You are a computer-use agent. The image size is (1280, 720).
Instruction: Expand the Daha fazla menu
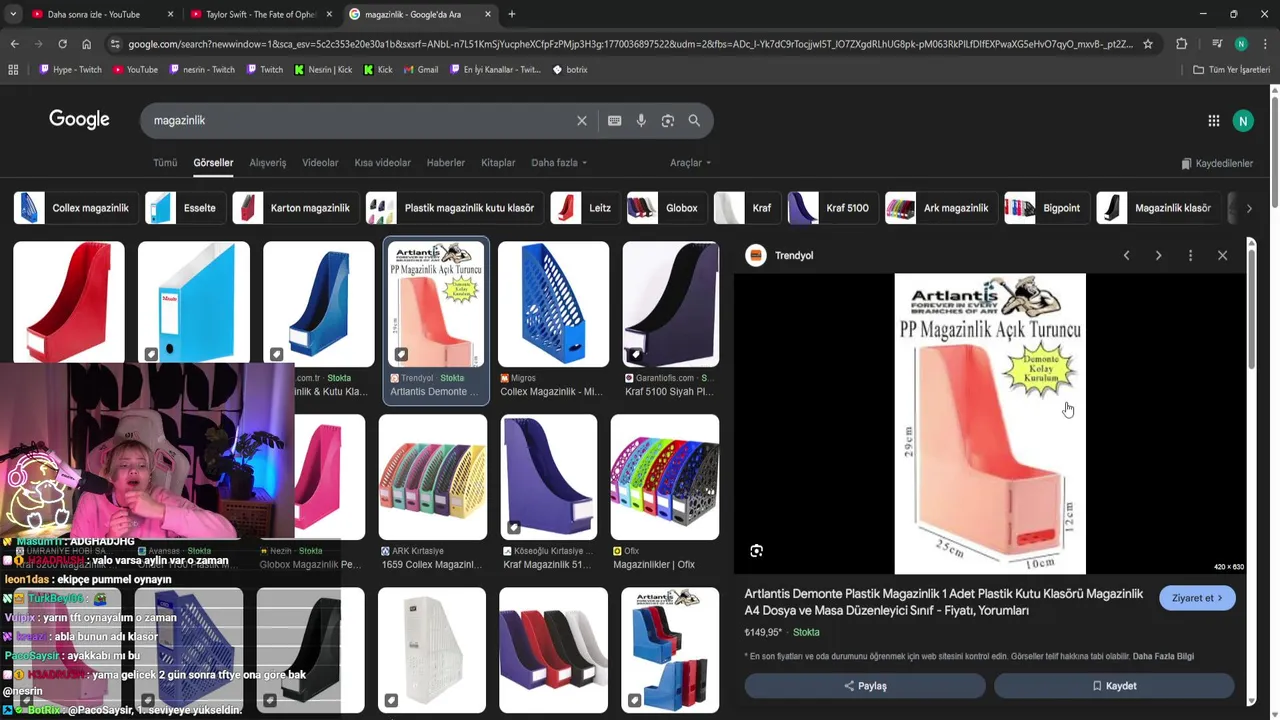559,163
